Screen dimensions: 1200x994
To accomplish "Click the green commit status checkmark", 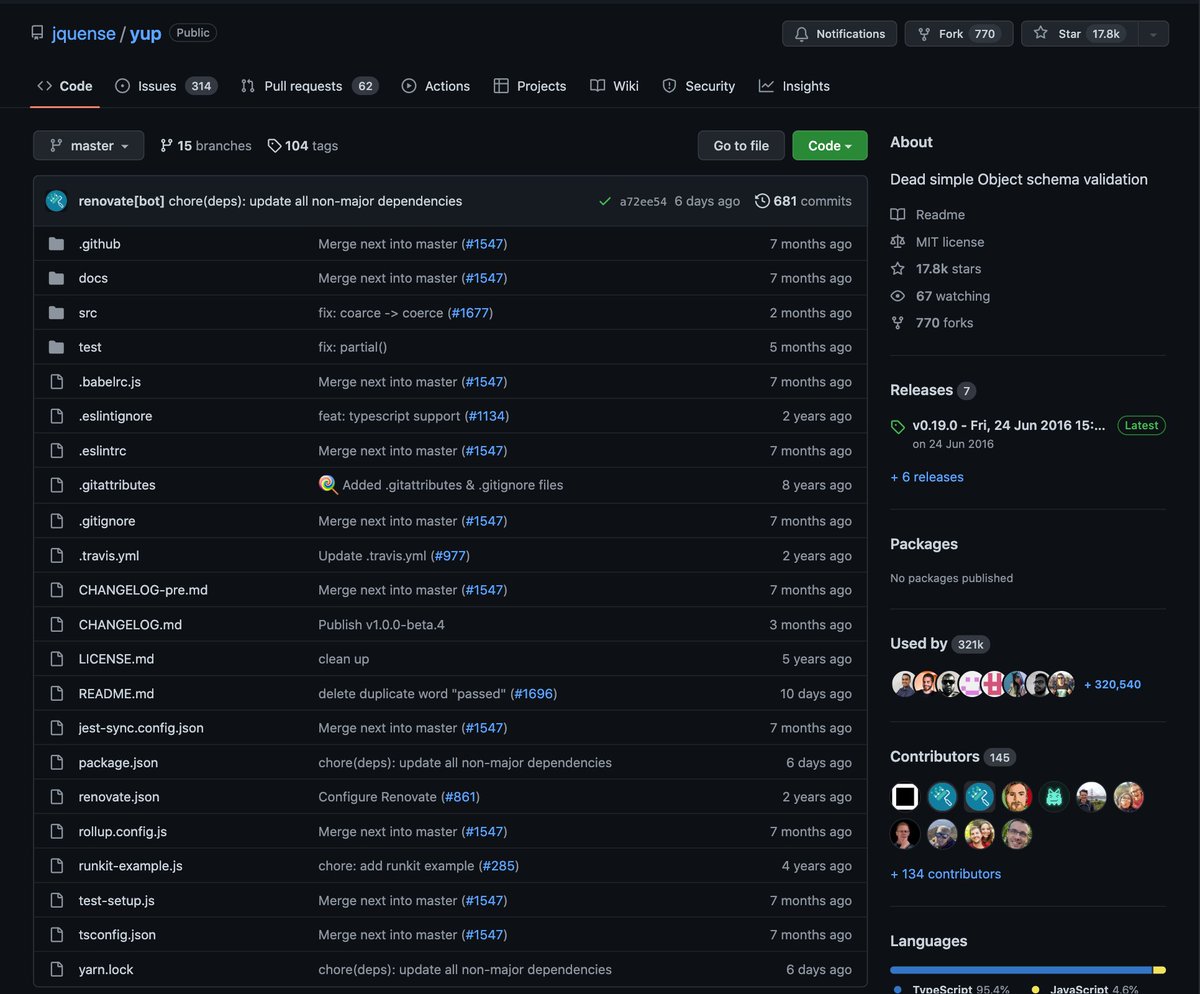I will point(604,201).
